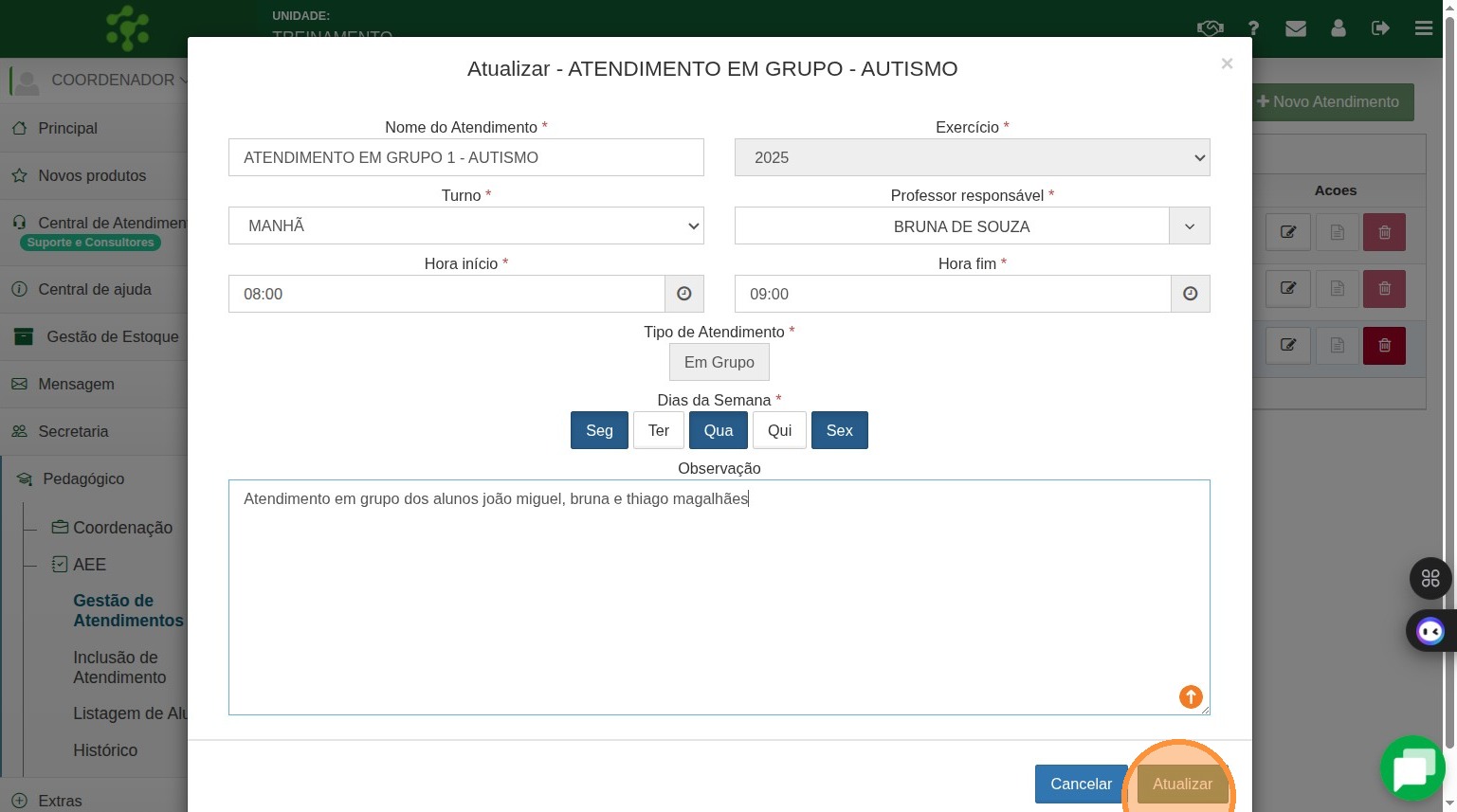Click the orange up-arrow icon in Observação

[x=1191, y=696]
